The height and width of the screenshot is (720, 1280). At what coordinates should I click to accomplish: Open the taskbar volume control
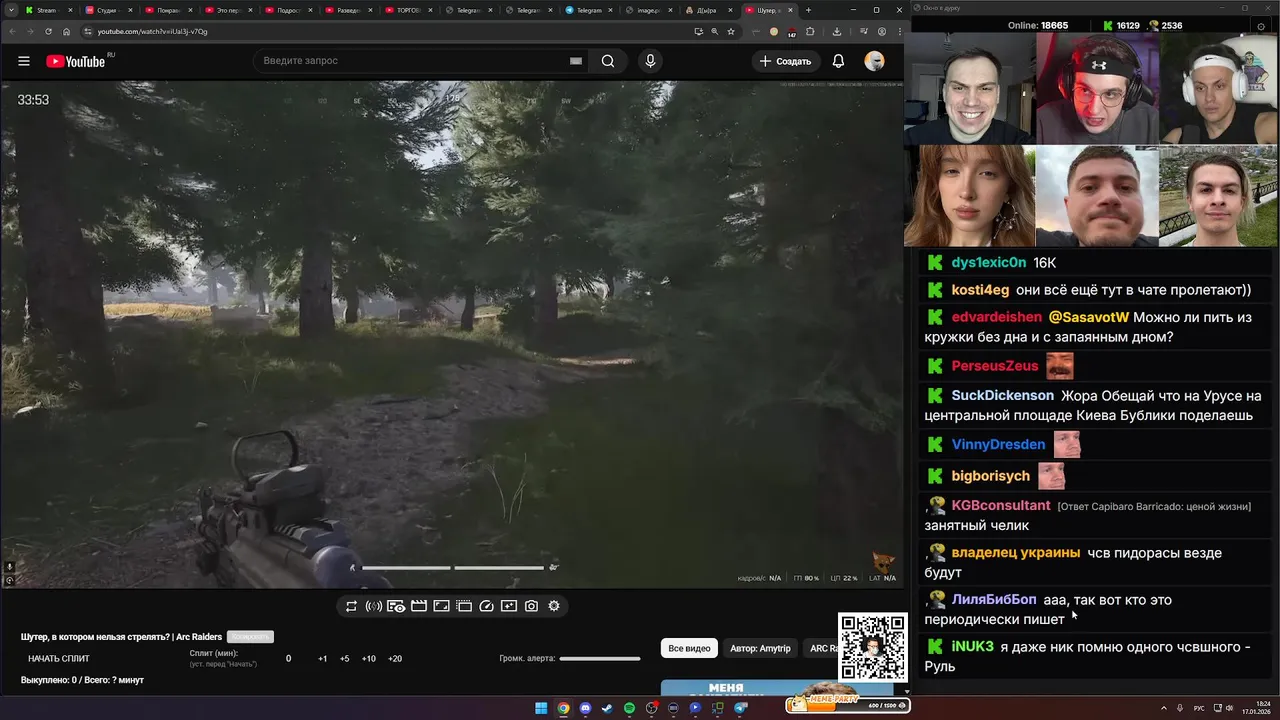click(x=1230, y=708)
